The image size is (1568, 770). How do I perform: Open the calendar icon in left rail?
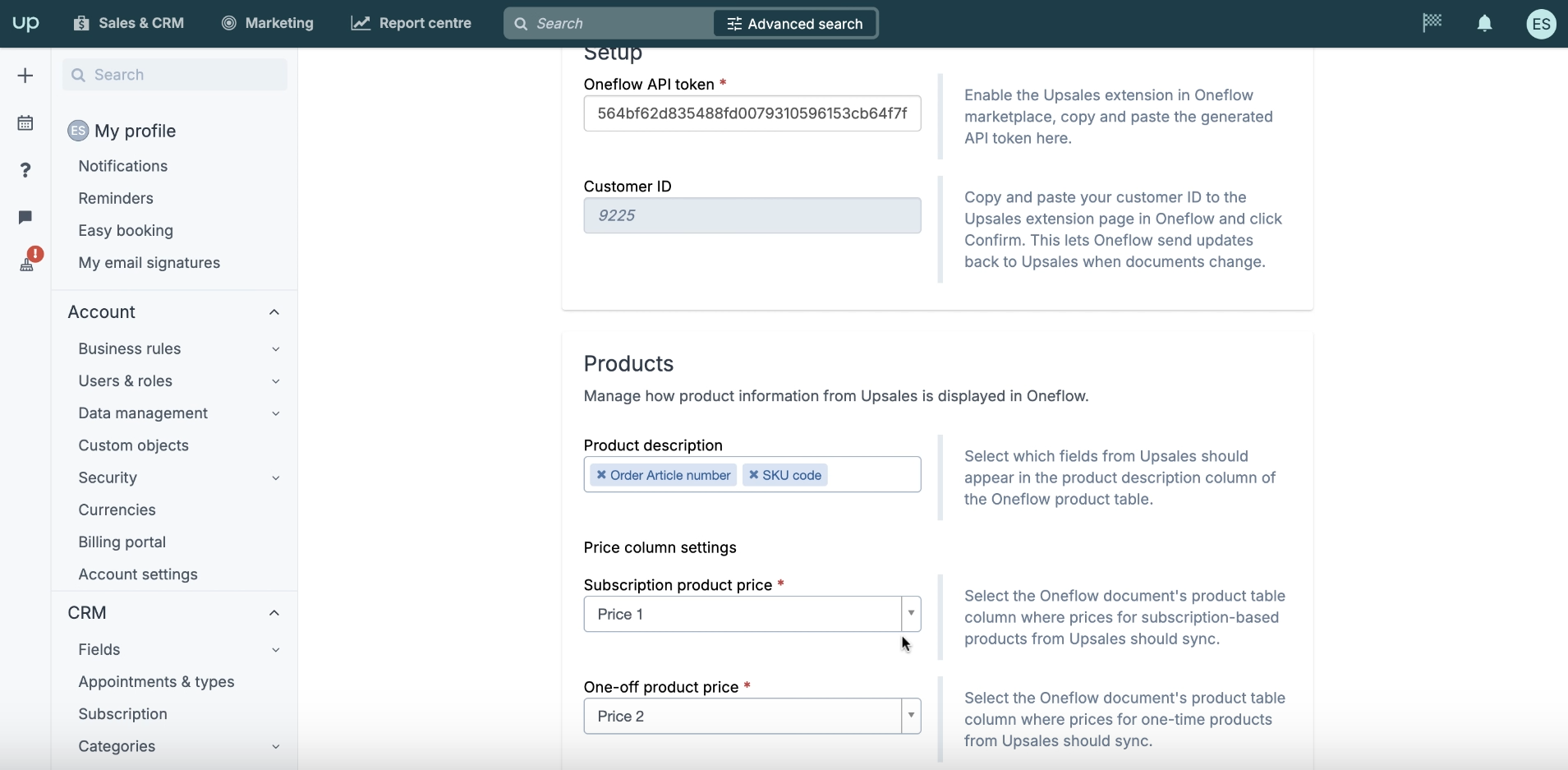pos(25,123)
